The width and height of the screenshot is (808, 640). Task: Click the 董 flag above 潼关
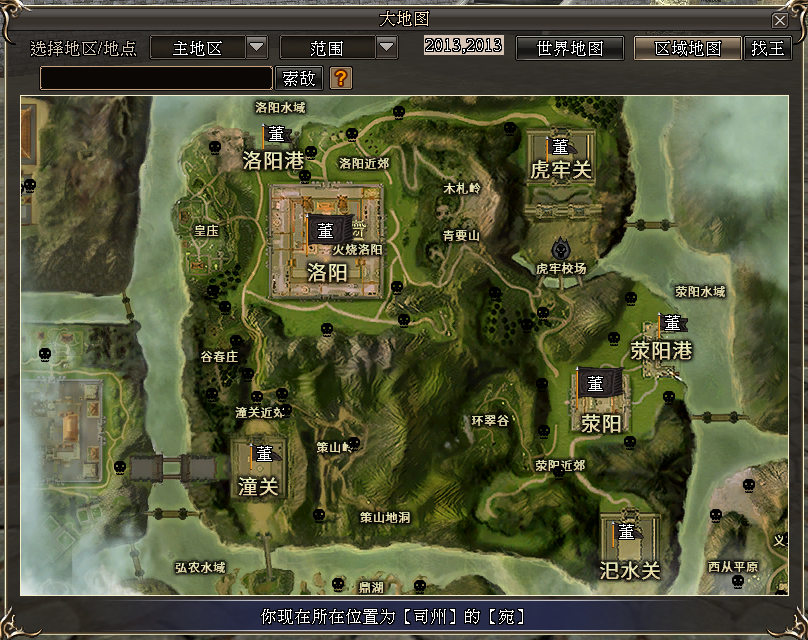pos(265,454)
